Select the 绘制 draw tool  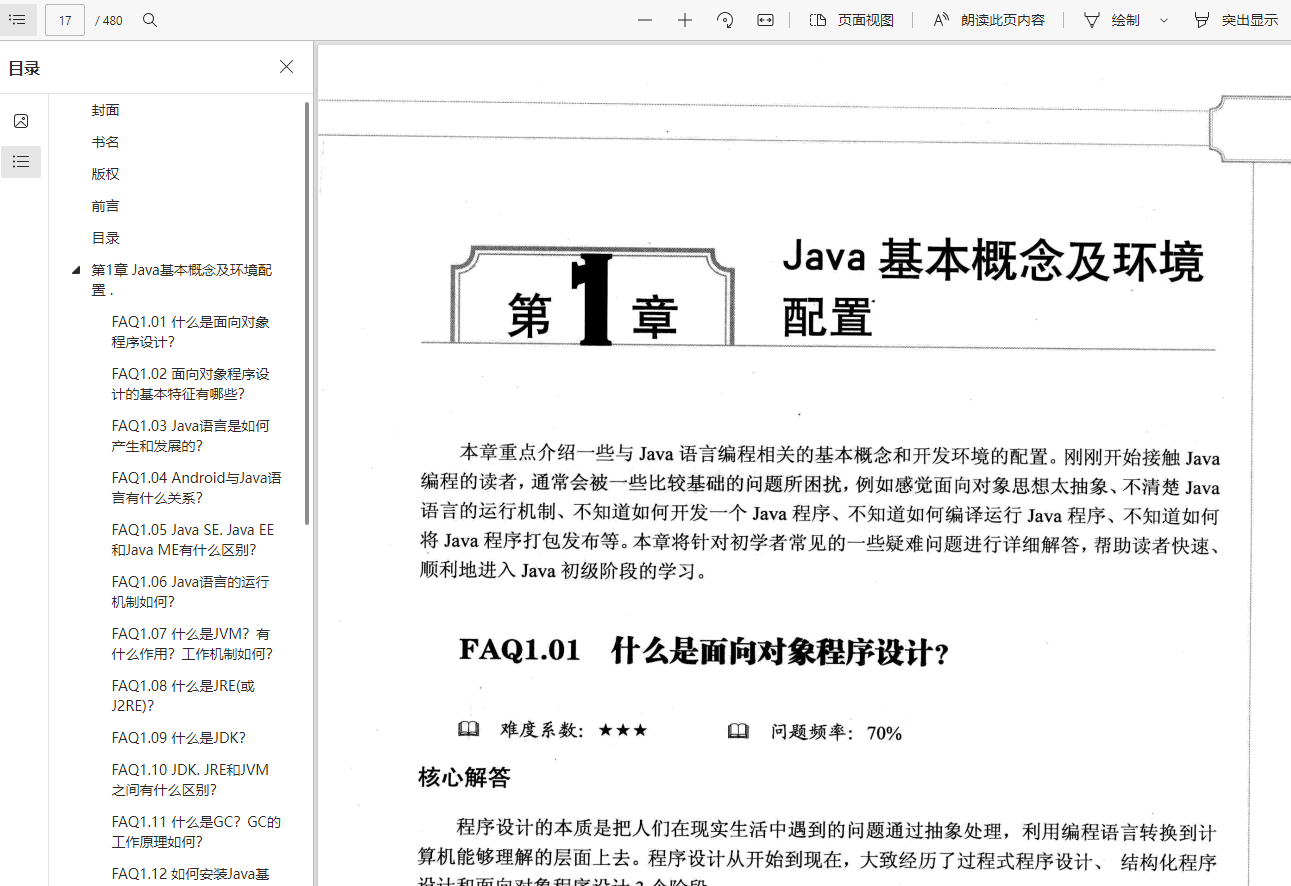pos(1112,20)
